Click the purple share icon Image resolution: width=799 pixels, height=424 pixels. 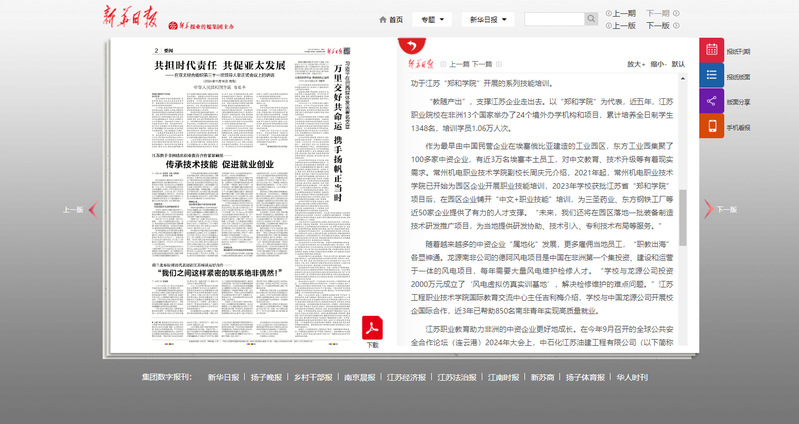tap(711, 101)
